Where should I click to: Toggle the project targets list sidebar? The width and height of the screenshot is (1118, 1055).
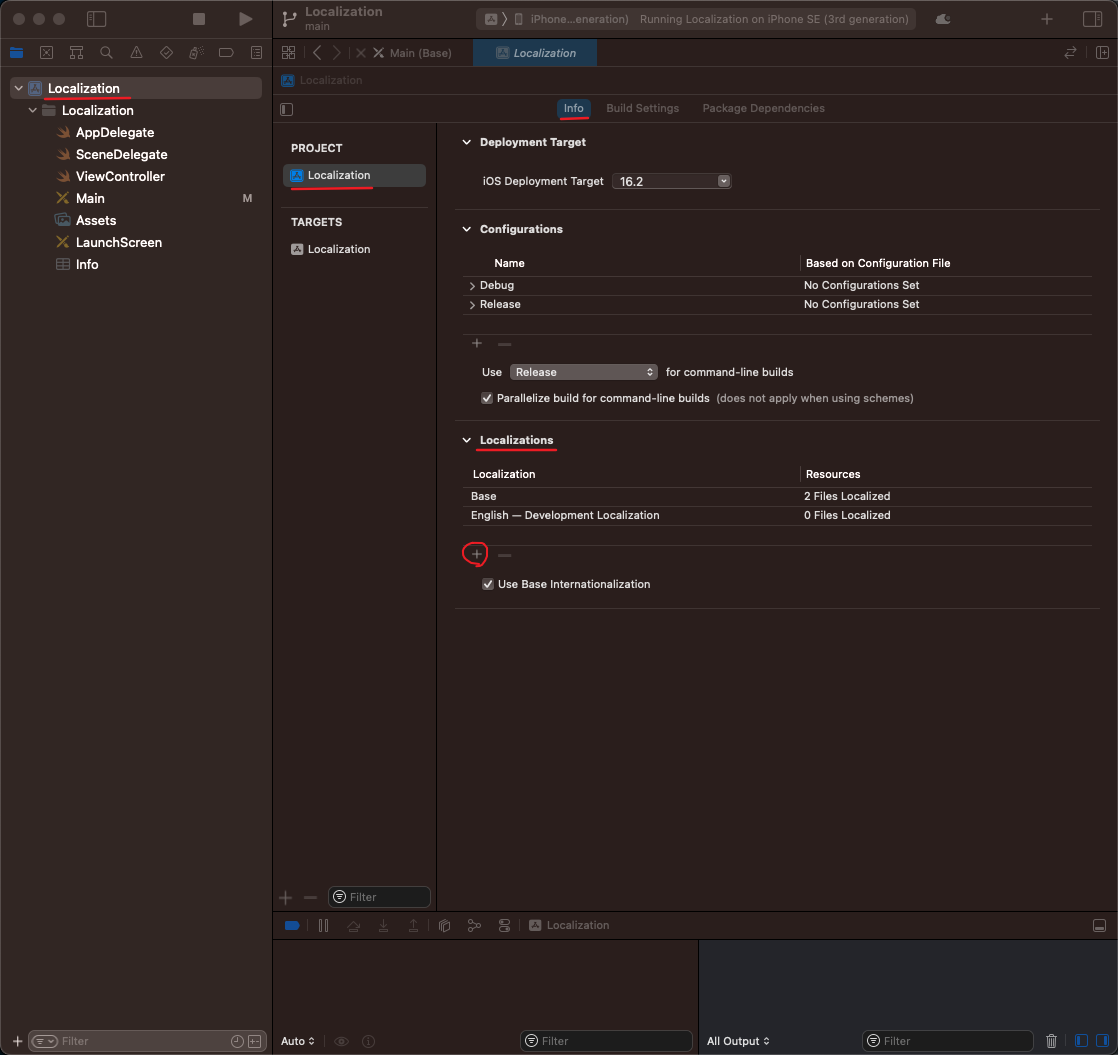point(287,109)
